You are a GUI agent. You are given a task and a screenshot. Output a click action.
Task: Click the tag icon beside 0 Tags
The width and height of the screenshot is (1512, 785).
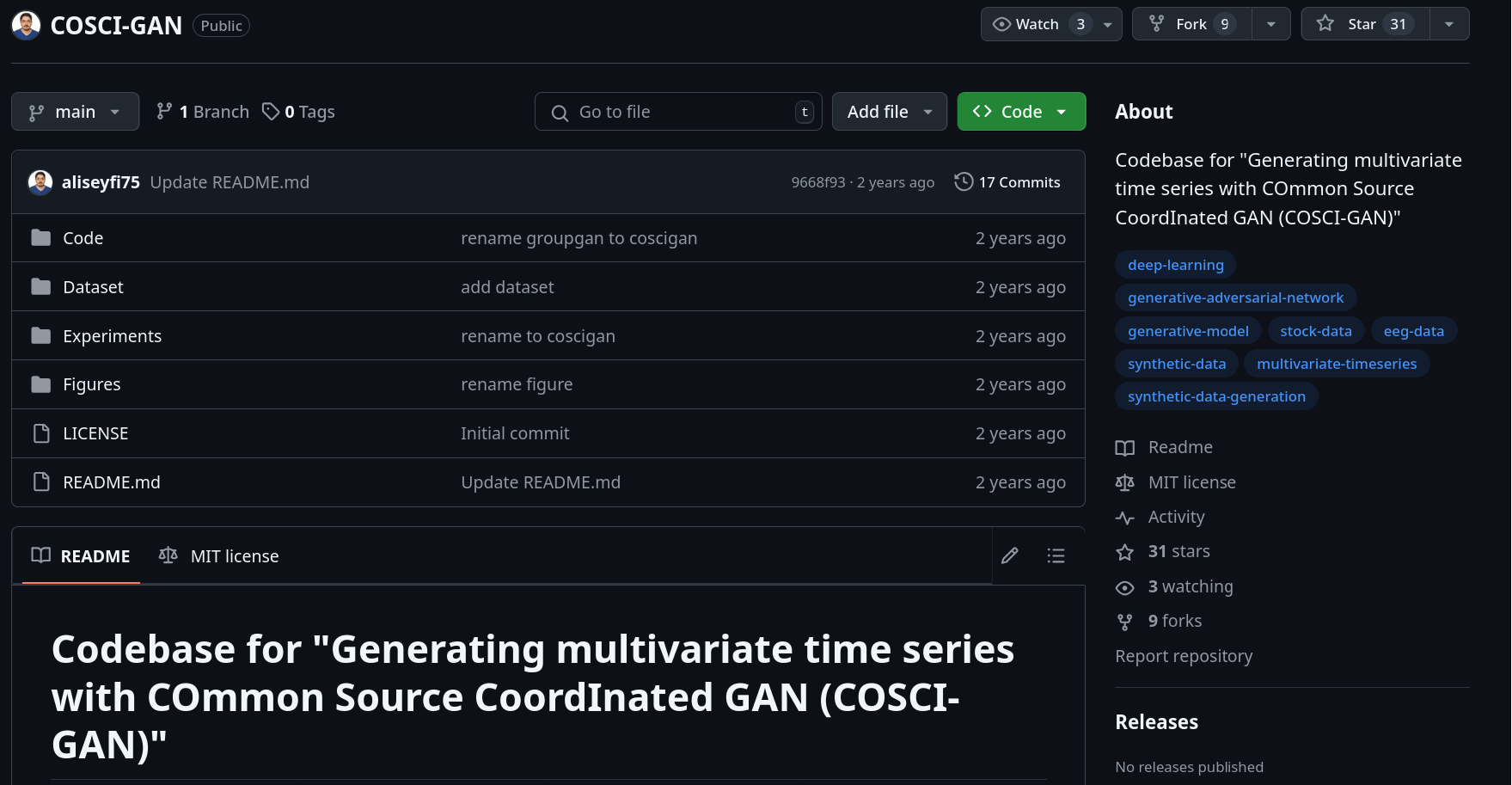click(x=271, y=112)
